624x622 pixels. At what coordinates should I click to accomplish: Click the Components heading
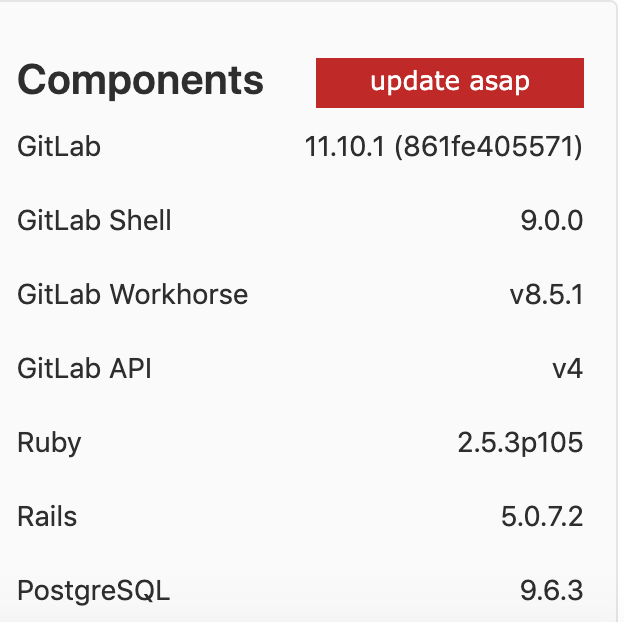click(x=140, y=80)
